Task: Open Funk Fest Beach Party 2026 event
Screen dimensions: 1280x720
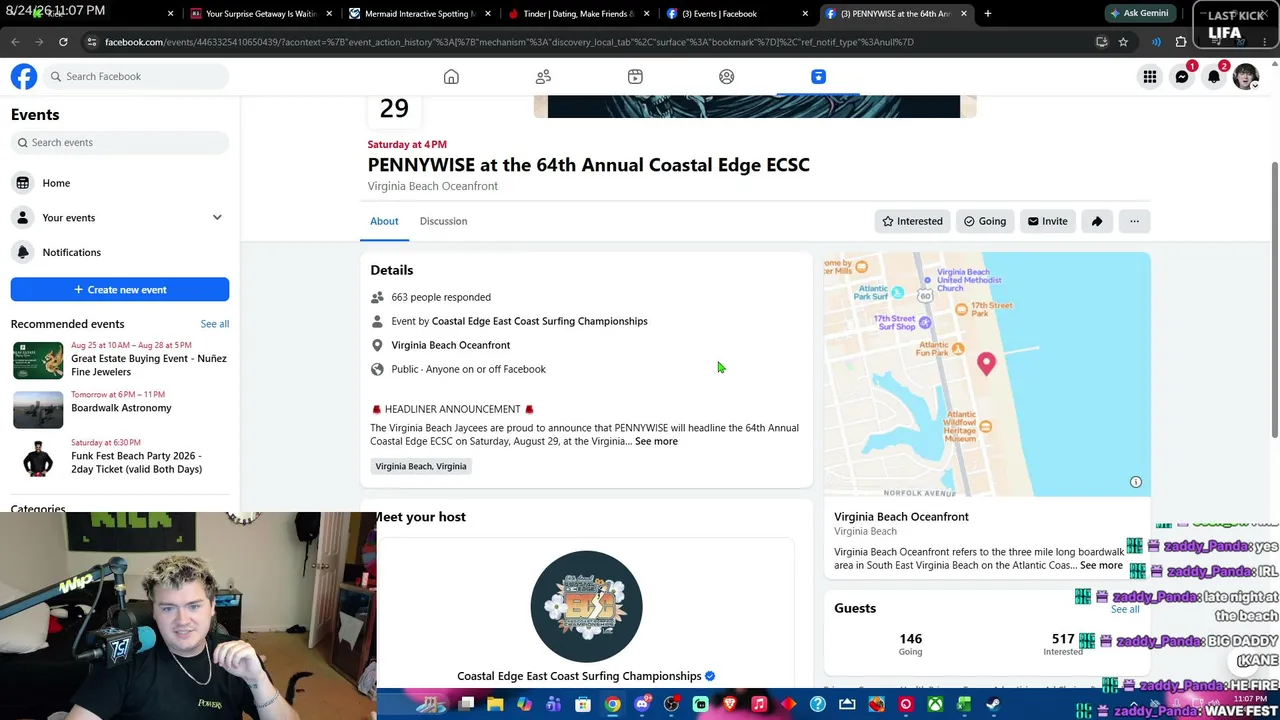Action: click(x=120, y=456)
